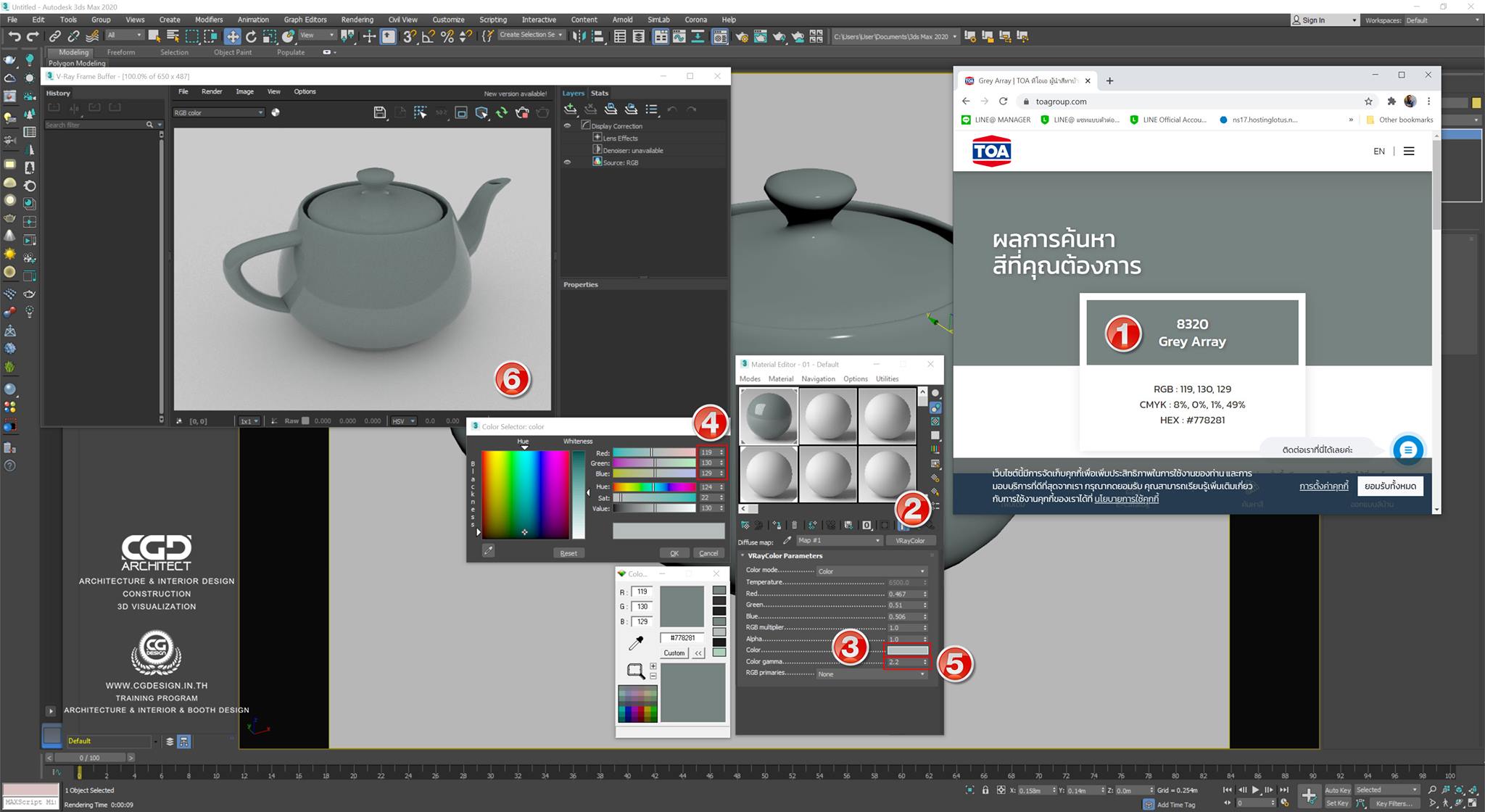
Task: Click Reset in Color Selector
Action: tap(568, 553)
